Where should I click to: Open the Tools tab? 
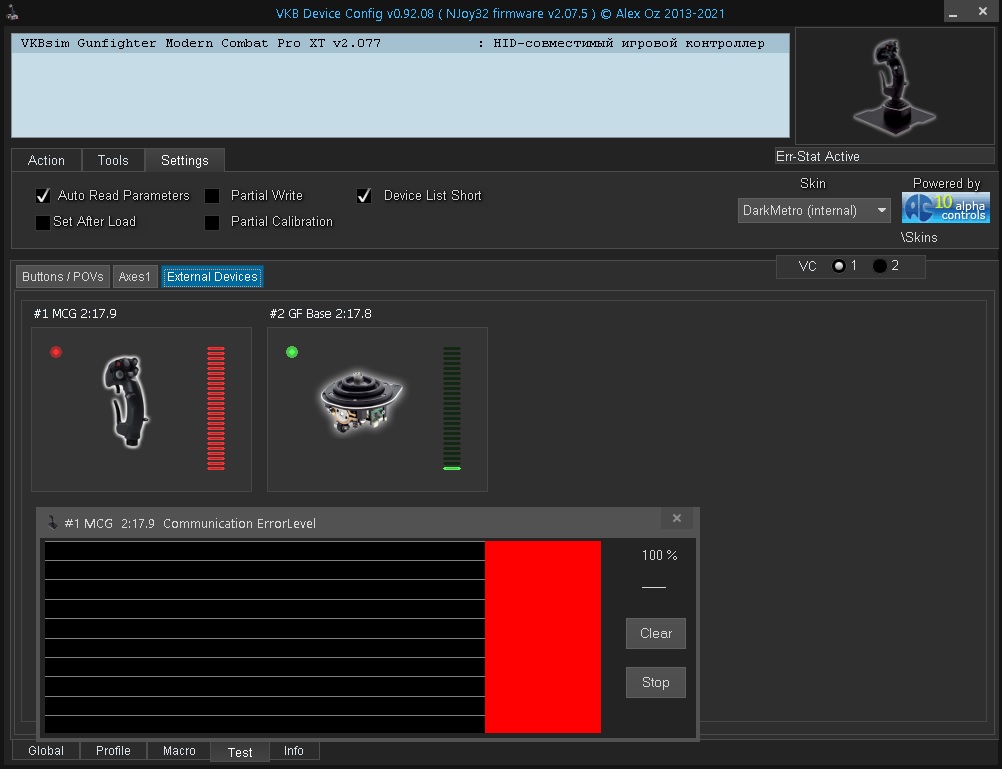[x=113, y=160]
